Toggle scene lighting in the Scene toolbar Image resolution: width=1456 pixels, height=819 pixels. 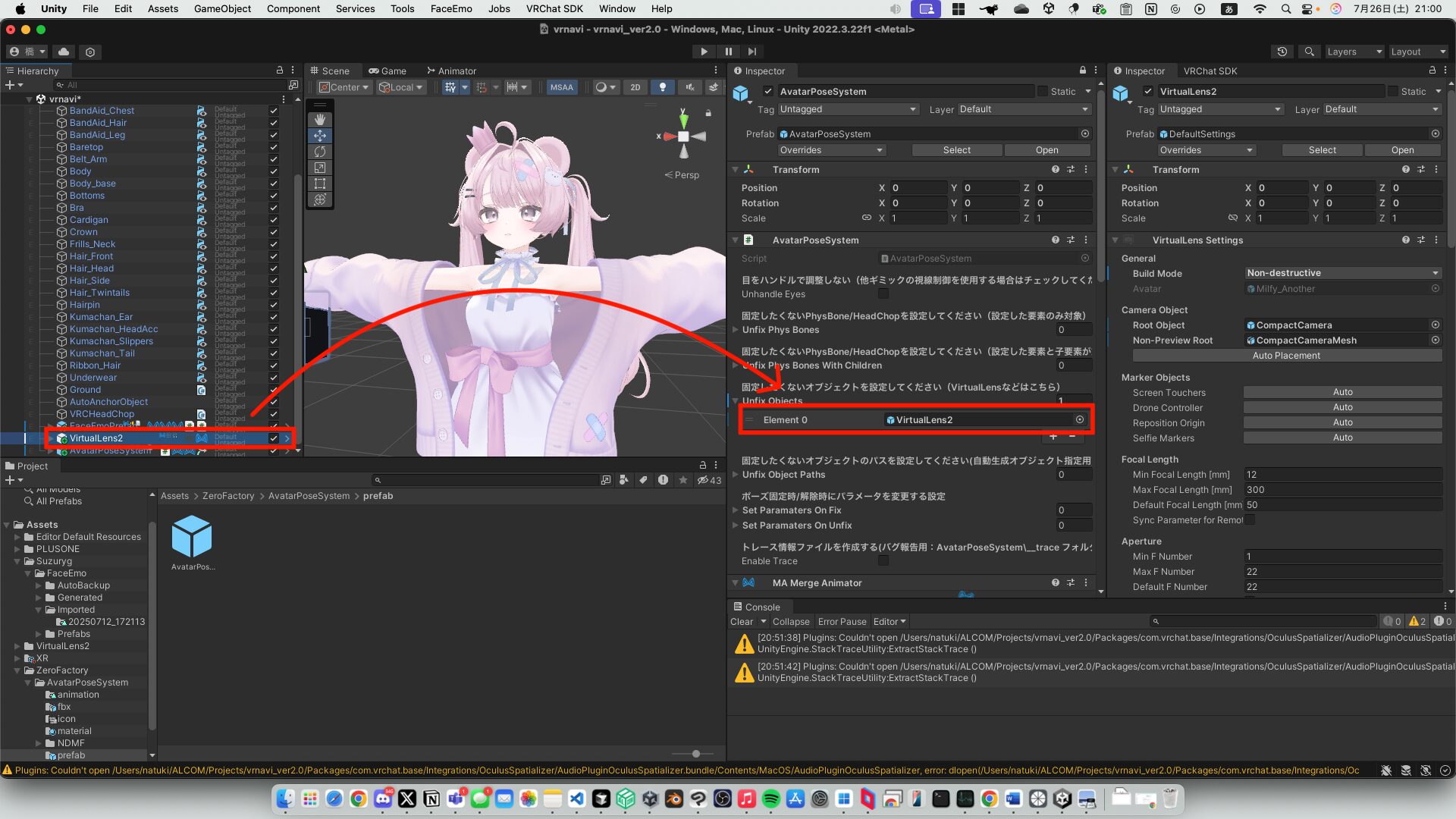pos(662,87)
